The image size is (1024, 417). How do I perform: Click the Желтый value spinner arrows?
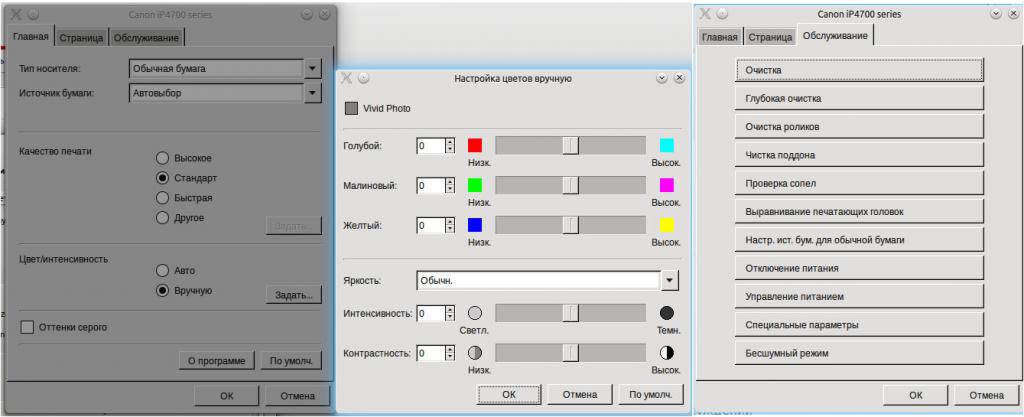[x=449, y=226]
